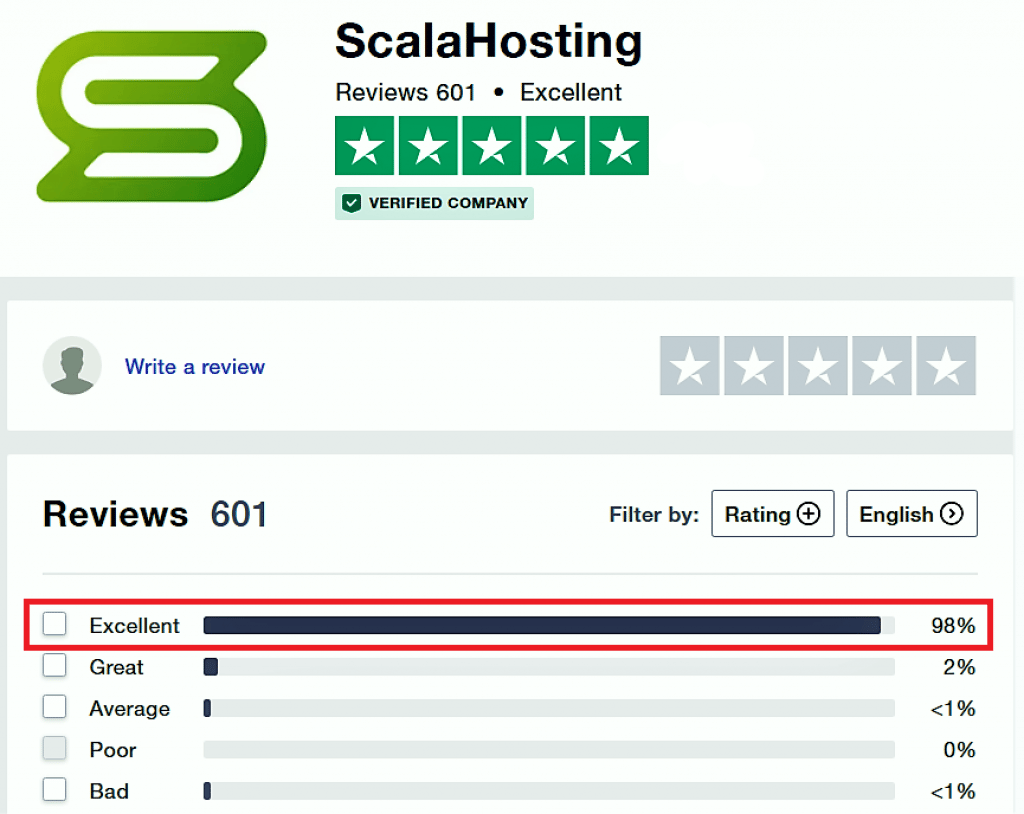Click the 'Poor' rating label
The height and width of the screenshot is (814, 1024).
coord(112,750)
